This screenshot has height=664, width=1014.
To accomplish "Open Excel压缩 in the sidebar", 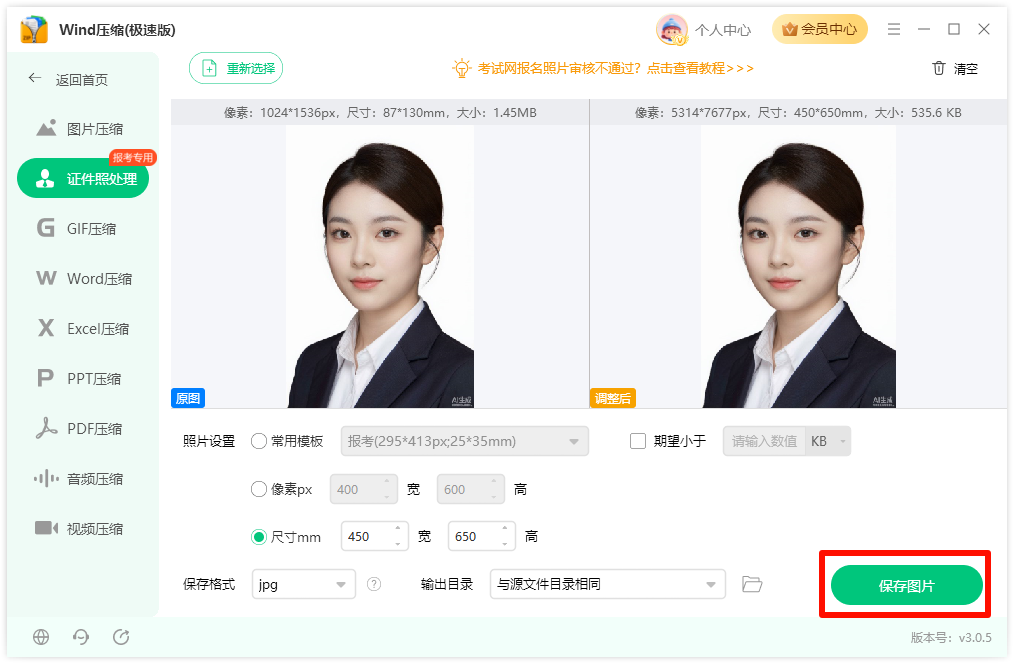I will point(83,328).
